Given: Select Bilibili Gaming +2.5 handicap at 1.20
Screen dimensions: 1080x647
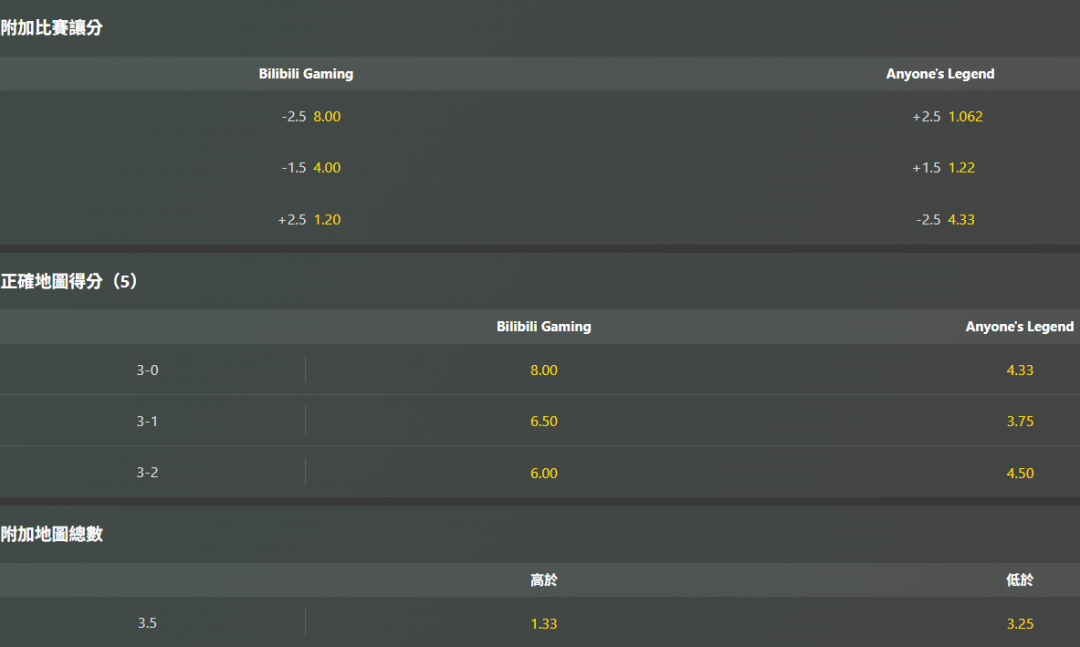Looking at the screenshot, I should 309,220.
